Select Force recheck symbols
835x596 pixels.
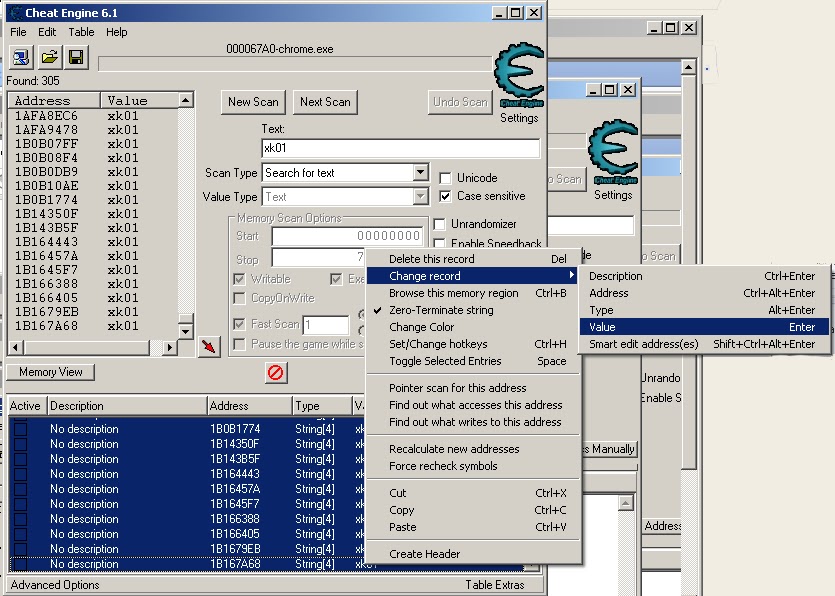tap(472, 466)
